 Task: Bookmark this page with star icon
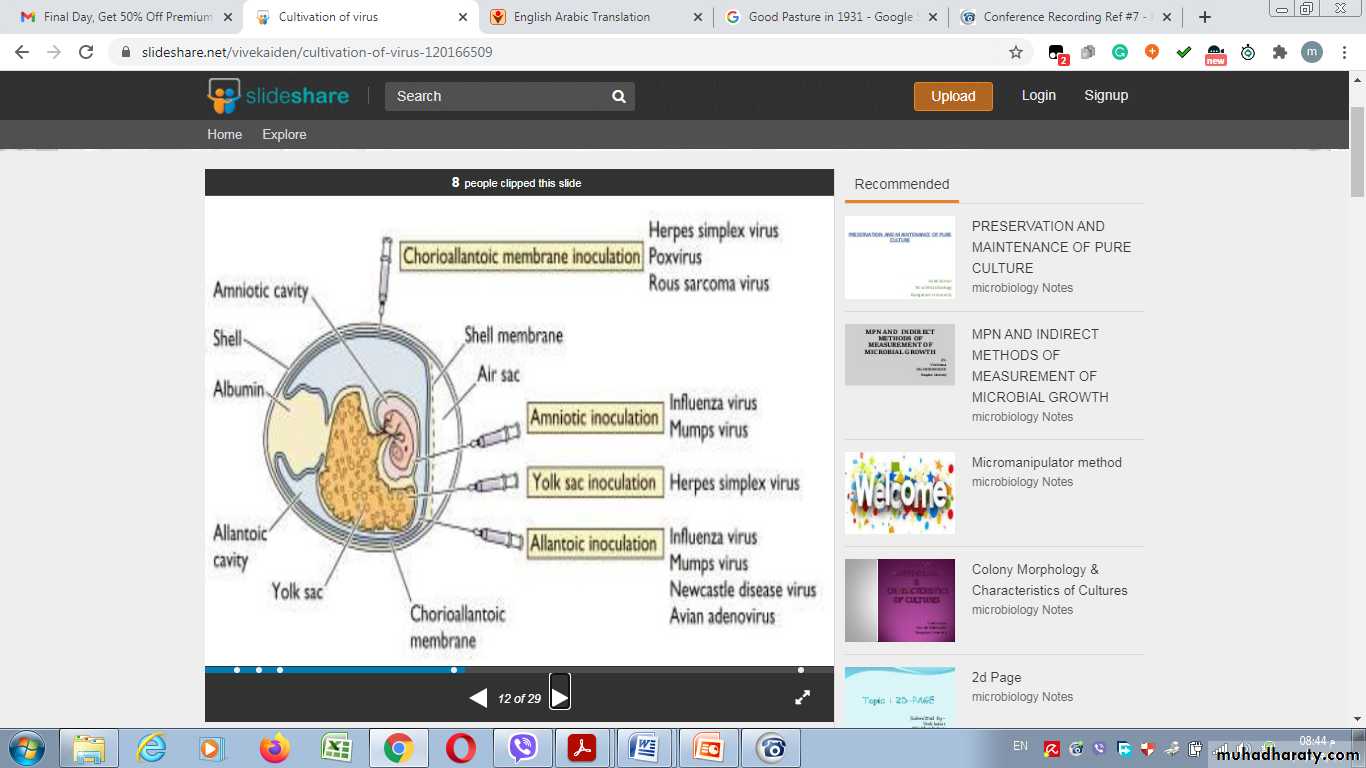[x=1016, y=52]
